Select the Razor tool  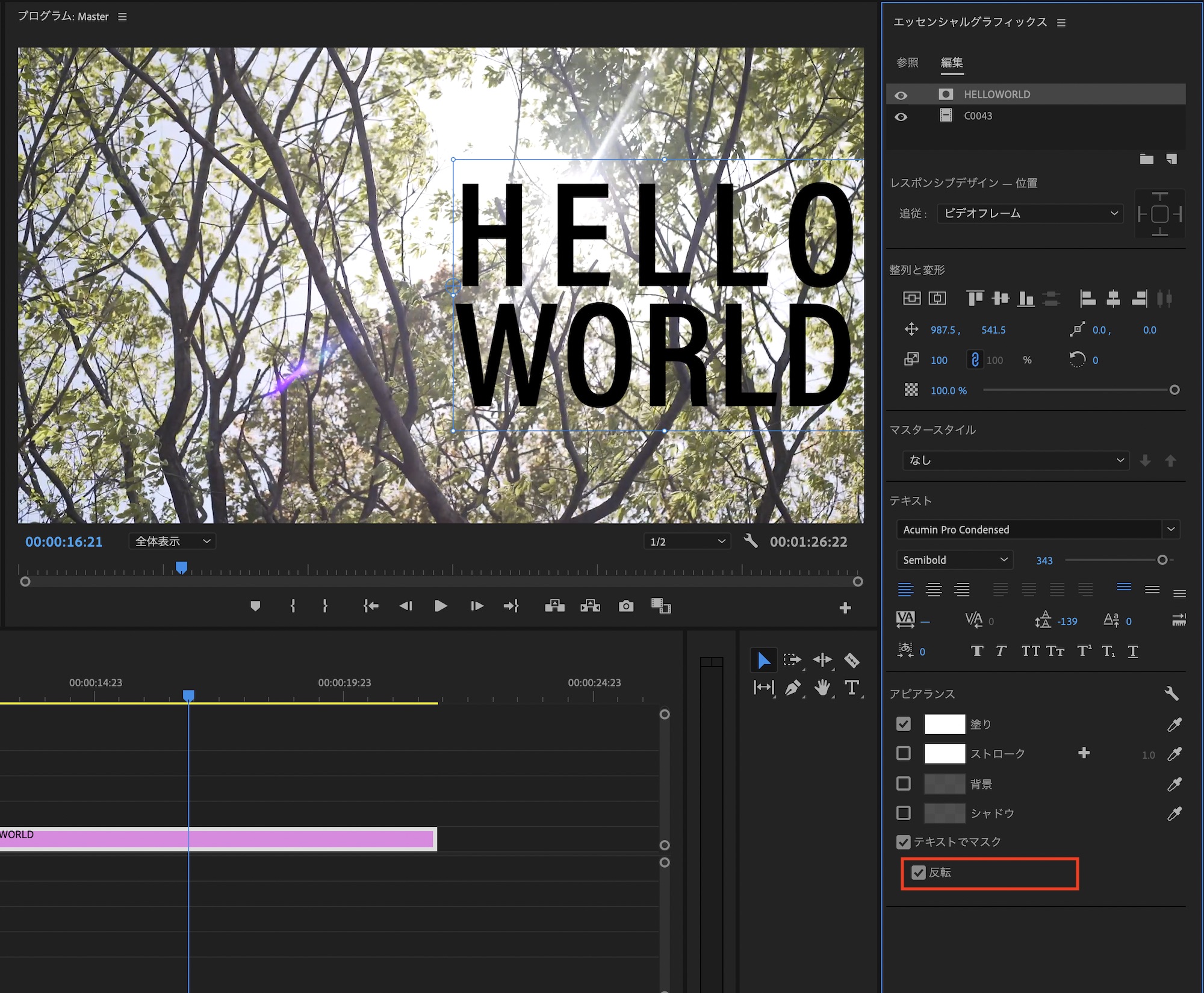[851, 660]
